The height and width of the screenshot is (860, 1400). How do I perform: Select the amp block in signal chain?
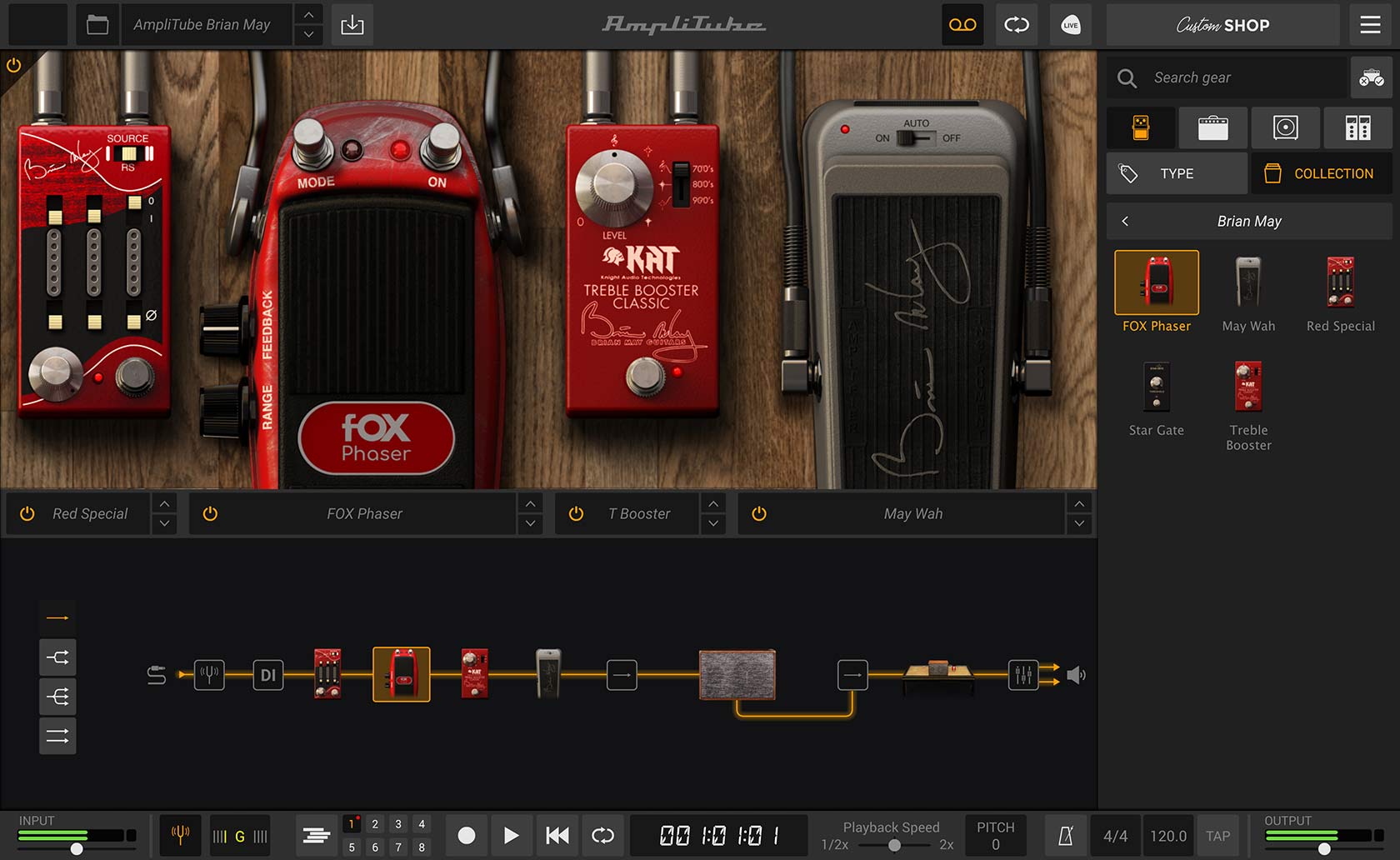point(737,674)
